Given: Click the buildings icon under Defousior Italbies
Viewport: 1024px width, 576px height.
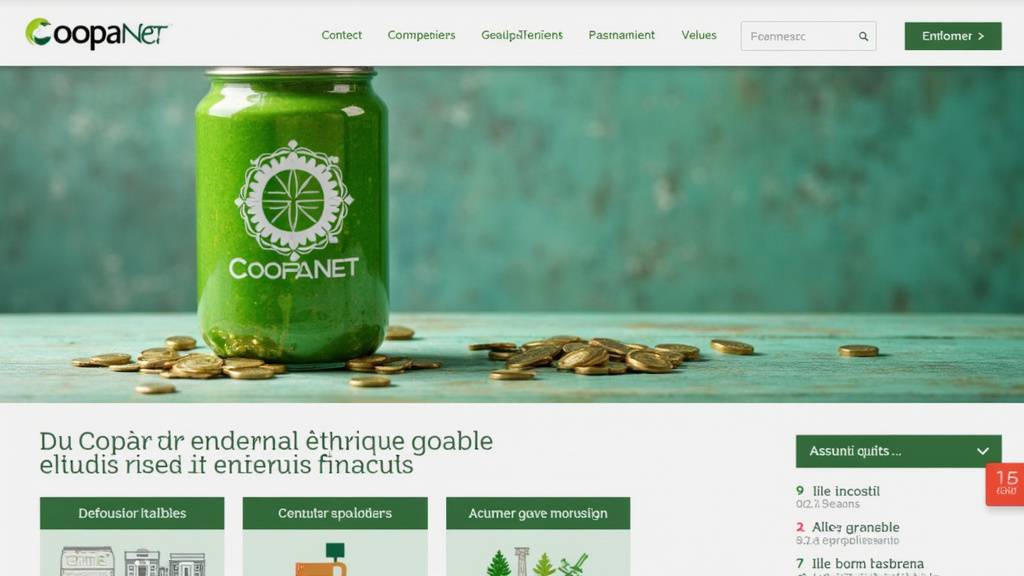Looking at the screenshot, I should click(133, 561).
